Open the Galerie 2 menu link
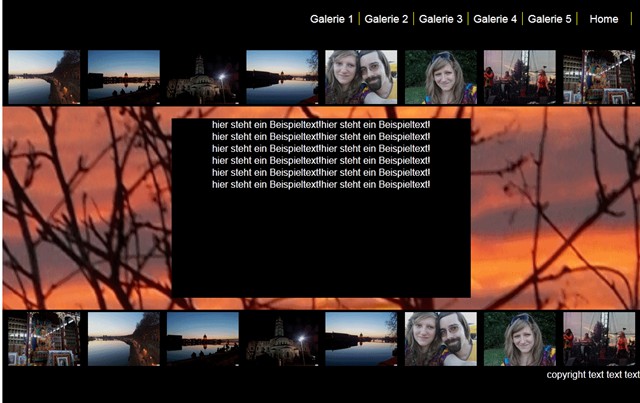 (386, 19)
